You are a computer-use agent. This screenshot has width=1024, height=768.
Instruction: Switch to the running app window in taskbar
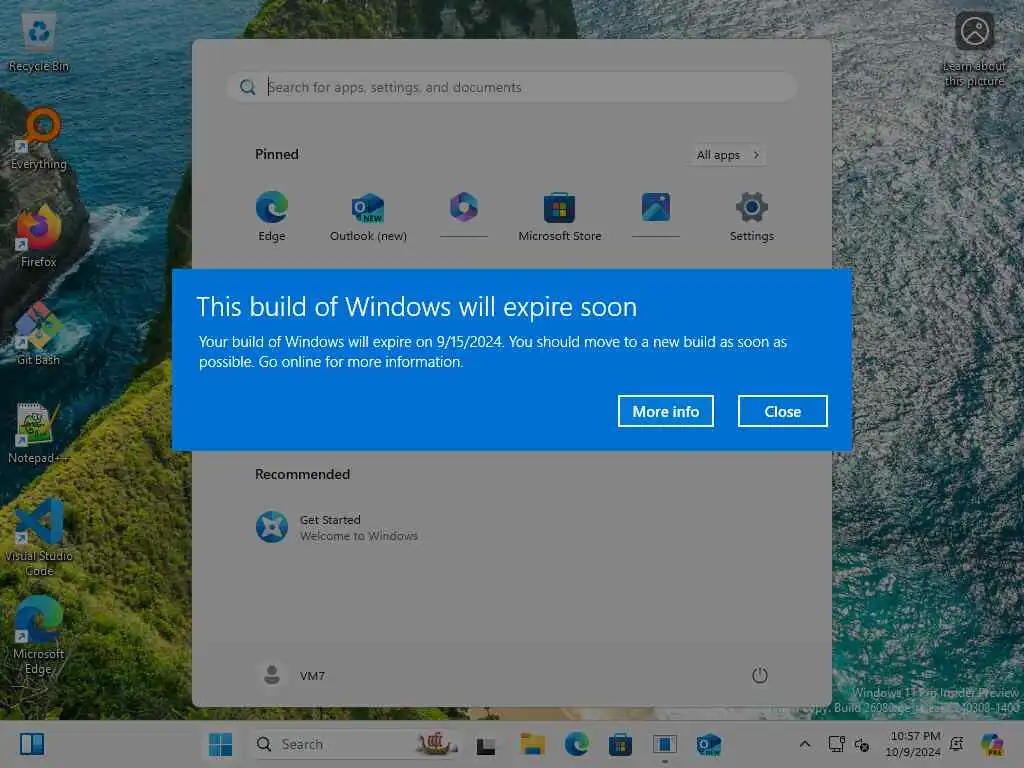pyautogui.click(x=664, y=744)
